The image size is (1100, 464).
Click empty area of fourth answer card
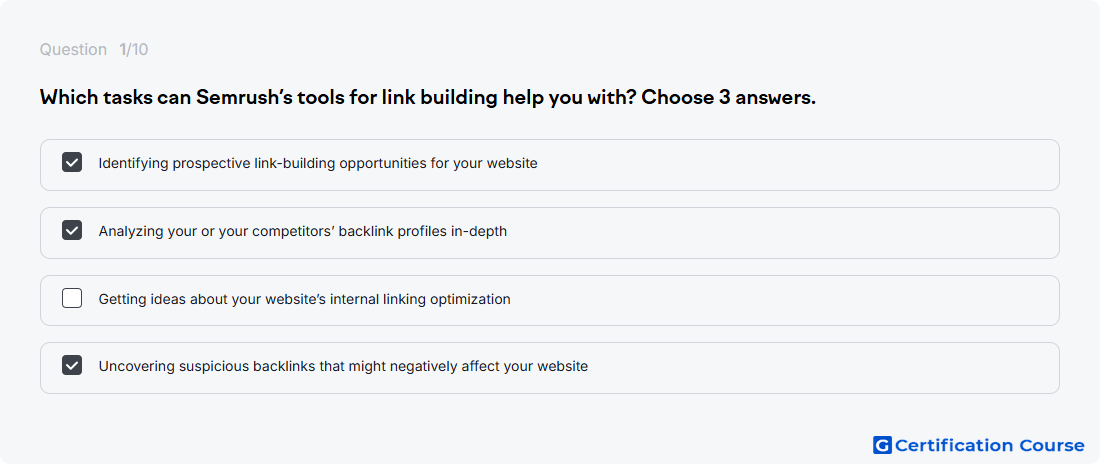(821, 368)
